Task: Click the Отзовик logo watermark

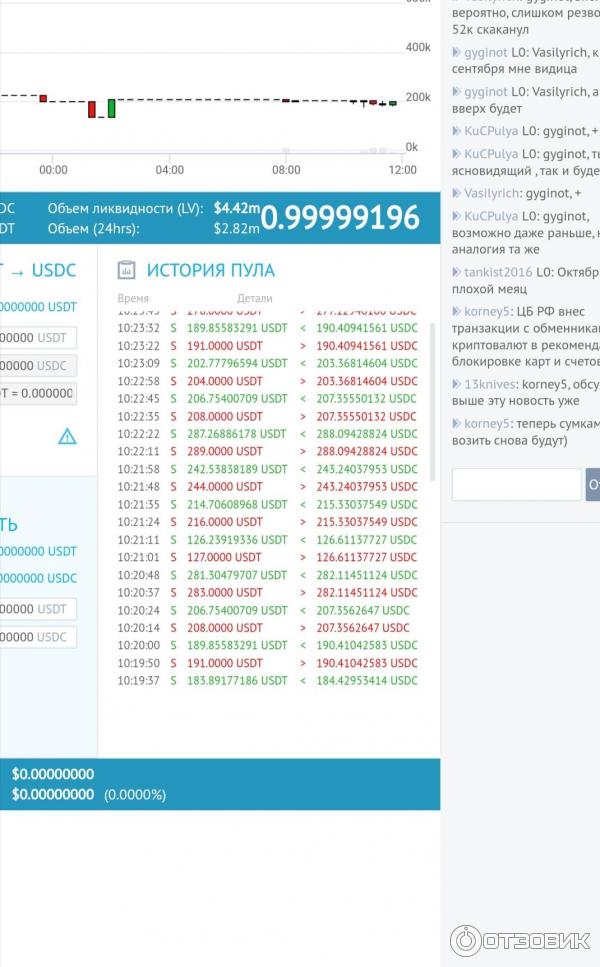Action: pyautogui.click(x=519, y=940)
